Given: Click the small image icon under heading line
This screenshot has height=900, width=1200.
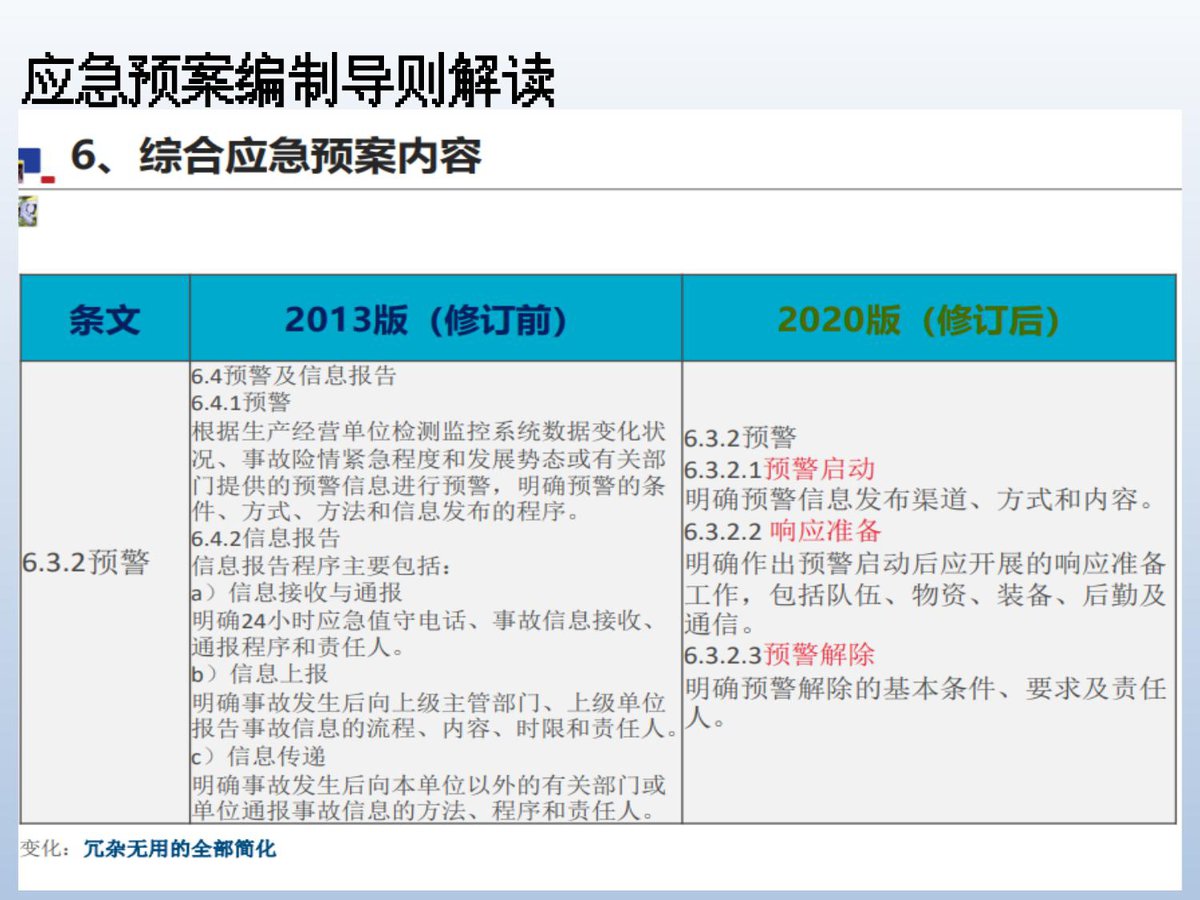Looking at the screenshot, I should [x=28, y=212].
